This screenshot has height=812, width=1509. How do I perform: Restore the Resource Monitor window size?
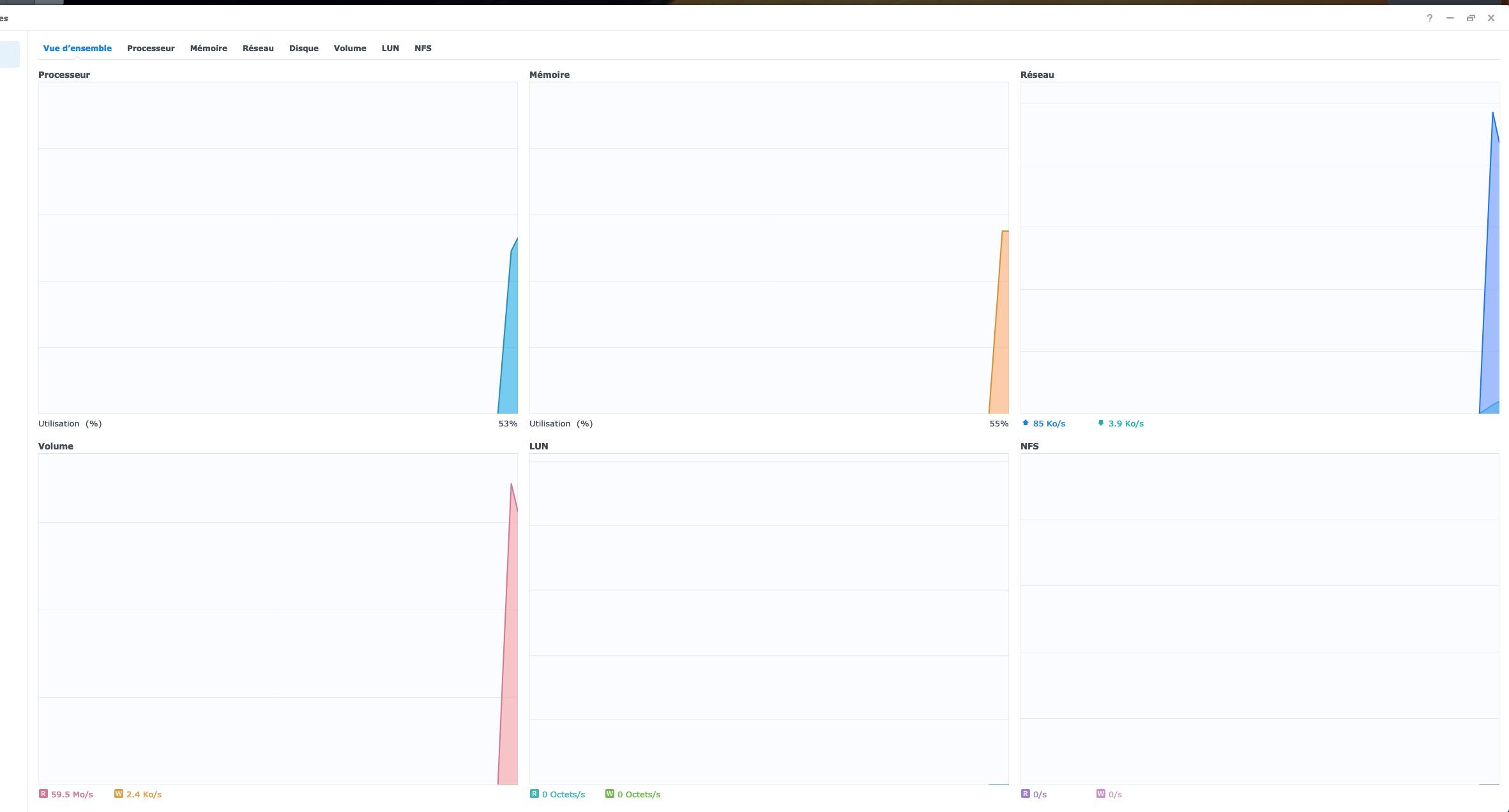click(x=1470, y=18)
